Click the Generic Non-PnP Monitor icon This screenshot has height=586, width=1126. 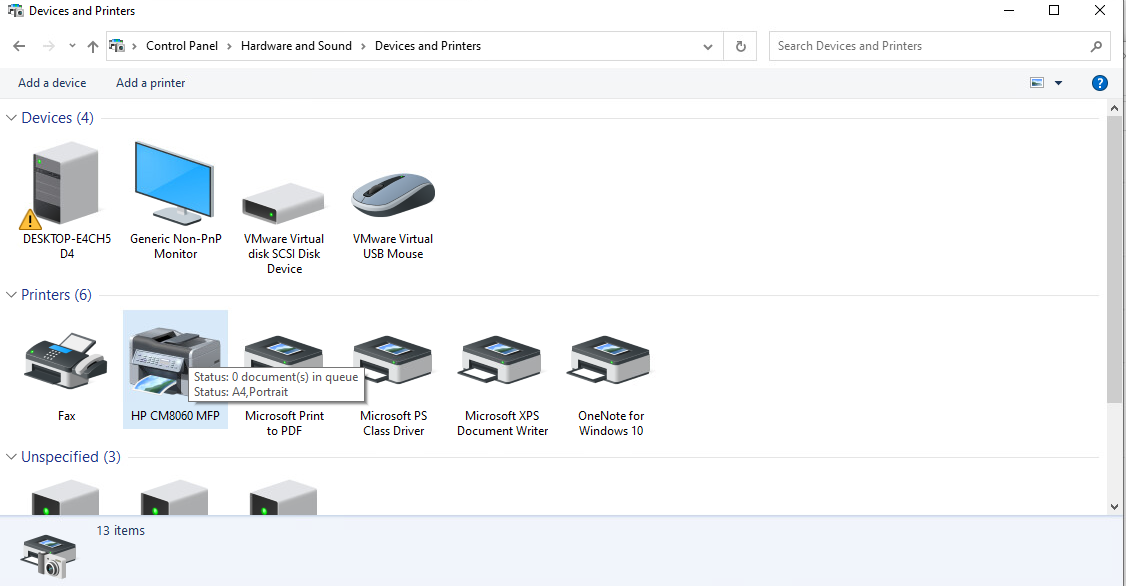pos(175,185)
